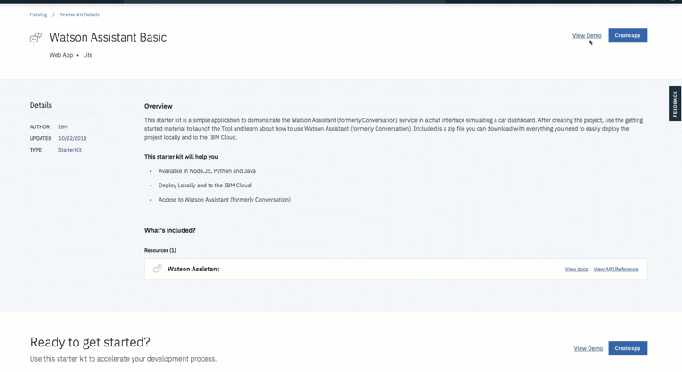Viewport: 682px width, 372px height.
Task: Open View Demo link near the page title
Action: point(587,36)
